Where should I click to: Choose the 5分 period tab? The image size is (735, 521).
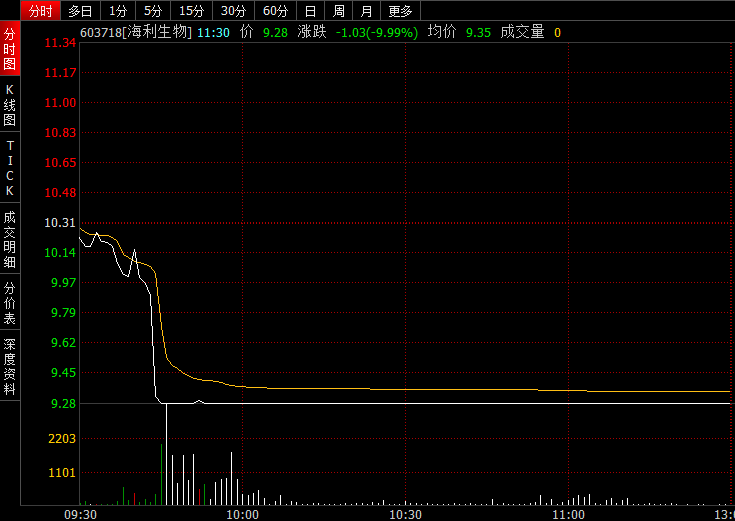152,11
